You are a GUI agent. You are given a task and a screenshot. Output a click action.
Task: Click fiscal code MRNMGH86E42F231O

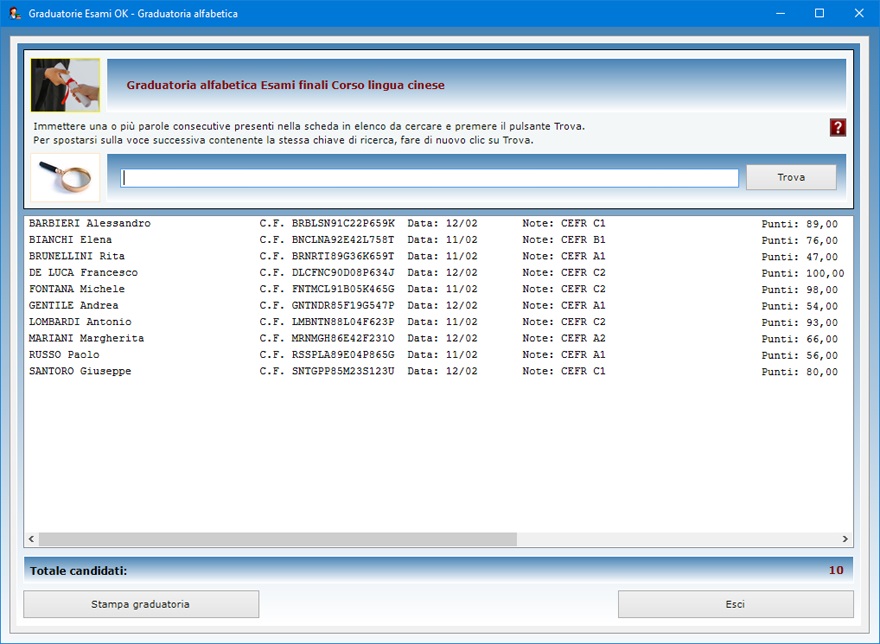coord(343,339)
